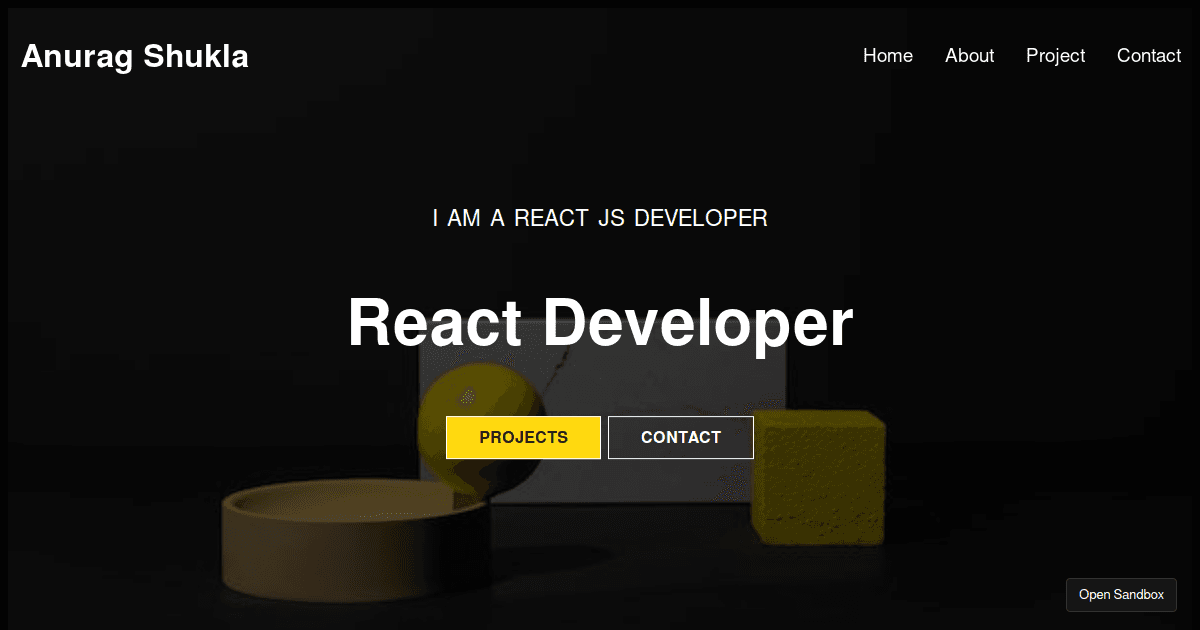This screenshot has height=630, width=1200.
Task: Click the Anurag Shukla site title
Action: click(135, 57)
